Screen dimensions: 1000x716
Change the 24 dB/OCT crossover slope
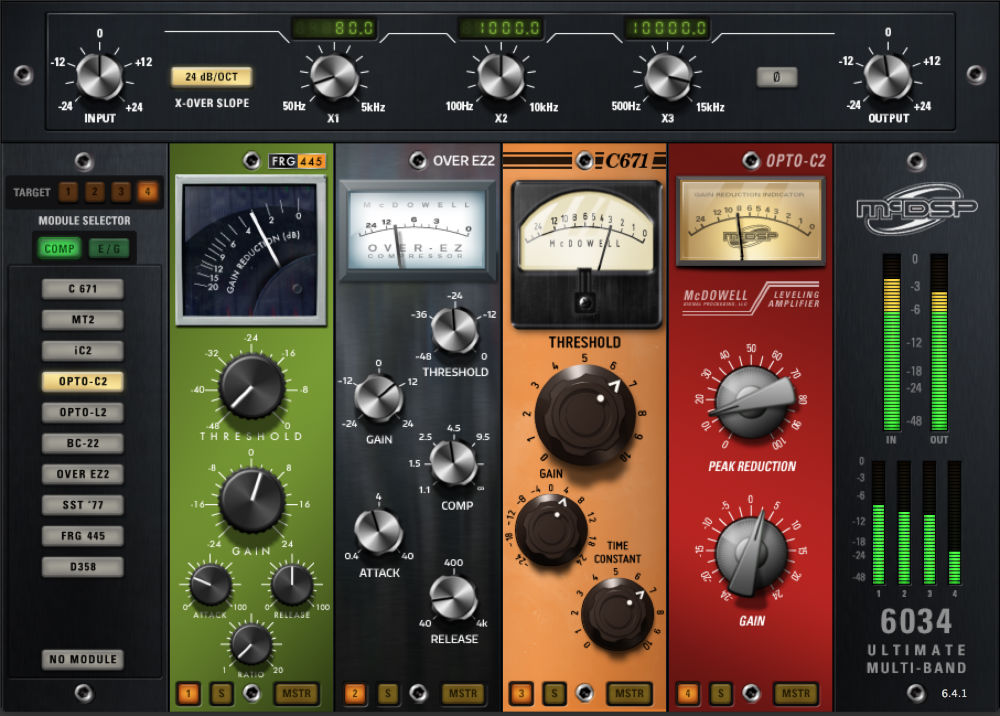coord(211,77)
